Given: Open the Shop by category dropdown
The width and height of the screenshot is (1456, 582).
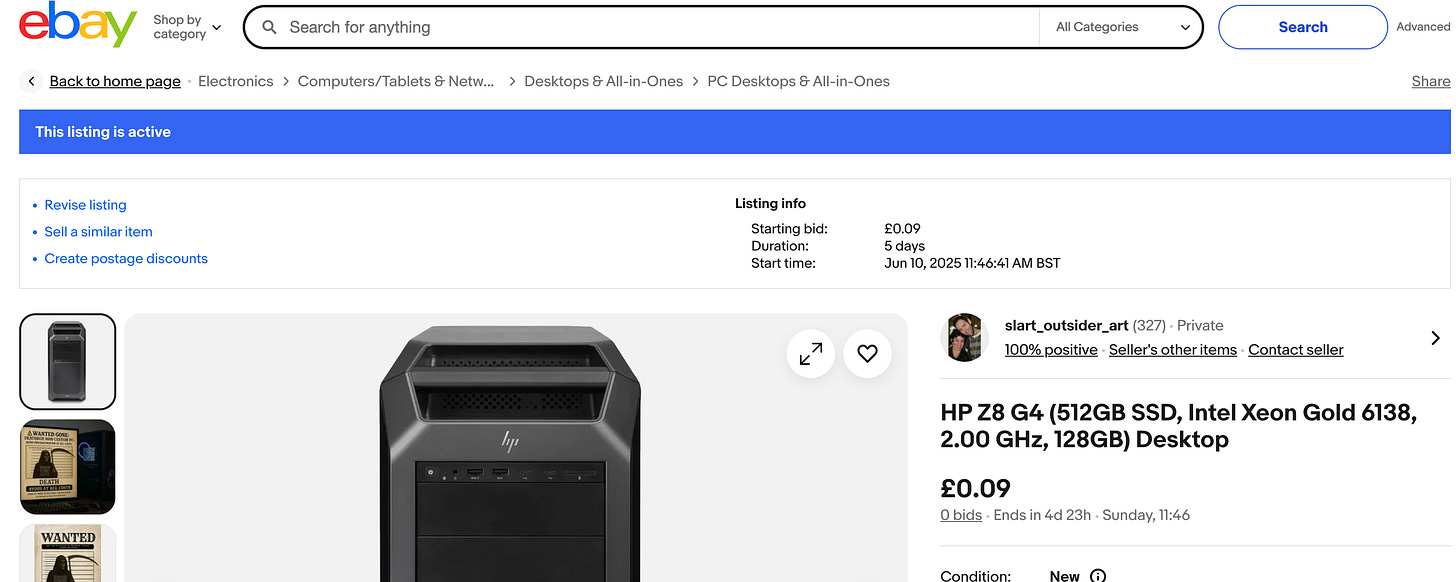Looking at the screenshot, I should click(x=187, y=27).
